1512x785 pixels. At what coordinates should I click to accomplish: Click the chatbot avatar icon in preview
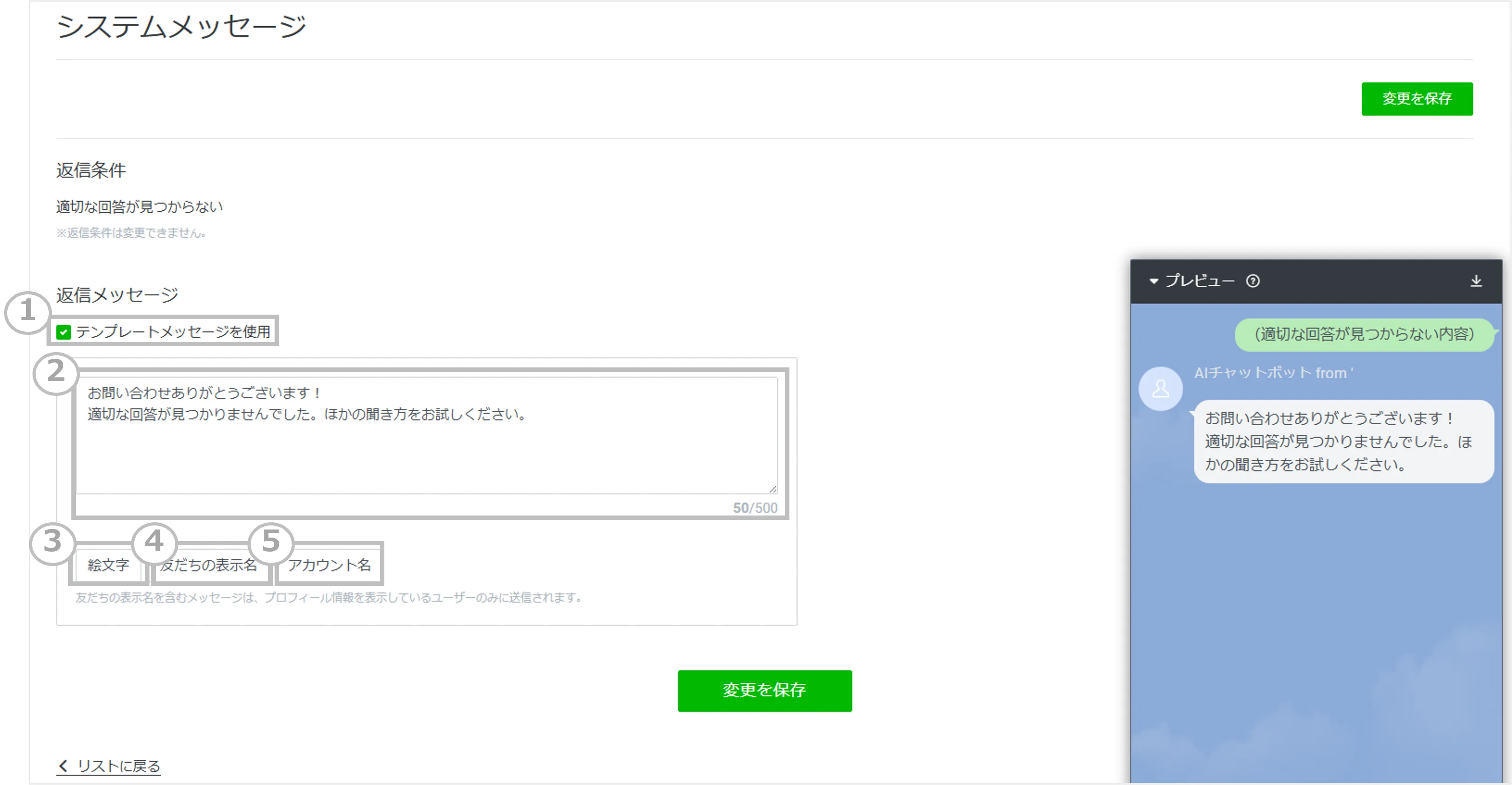(1160, 388)
